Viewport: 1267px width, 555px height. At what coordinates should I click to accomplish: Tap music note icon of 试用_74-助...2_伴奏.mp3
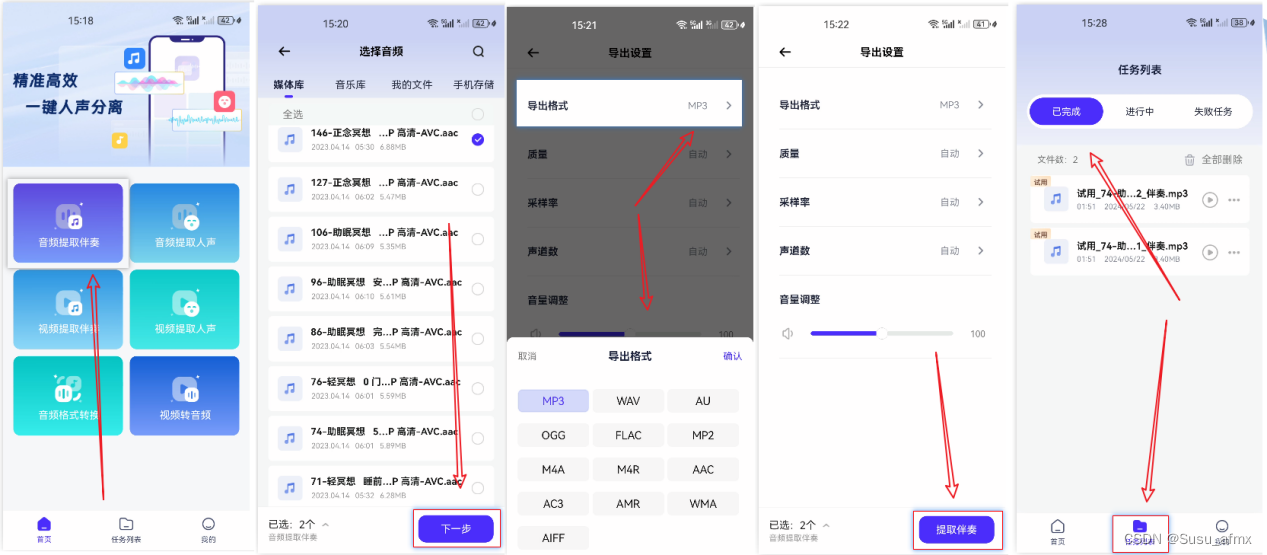(x=1056, y=199)
